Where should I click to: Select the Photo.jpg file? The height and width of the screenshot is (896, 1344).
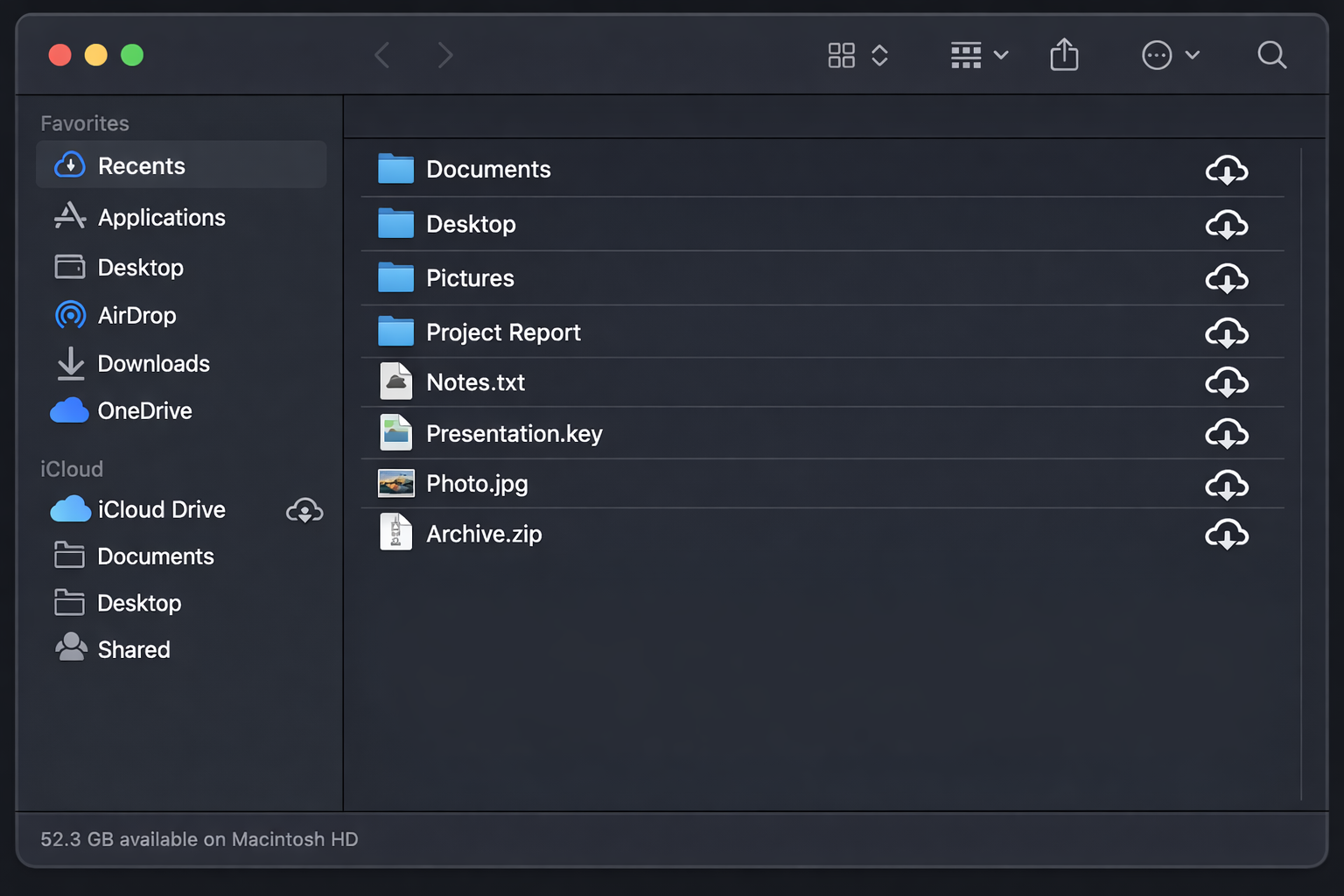pos(822,483)
